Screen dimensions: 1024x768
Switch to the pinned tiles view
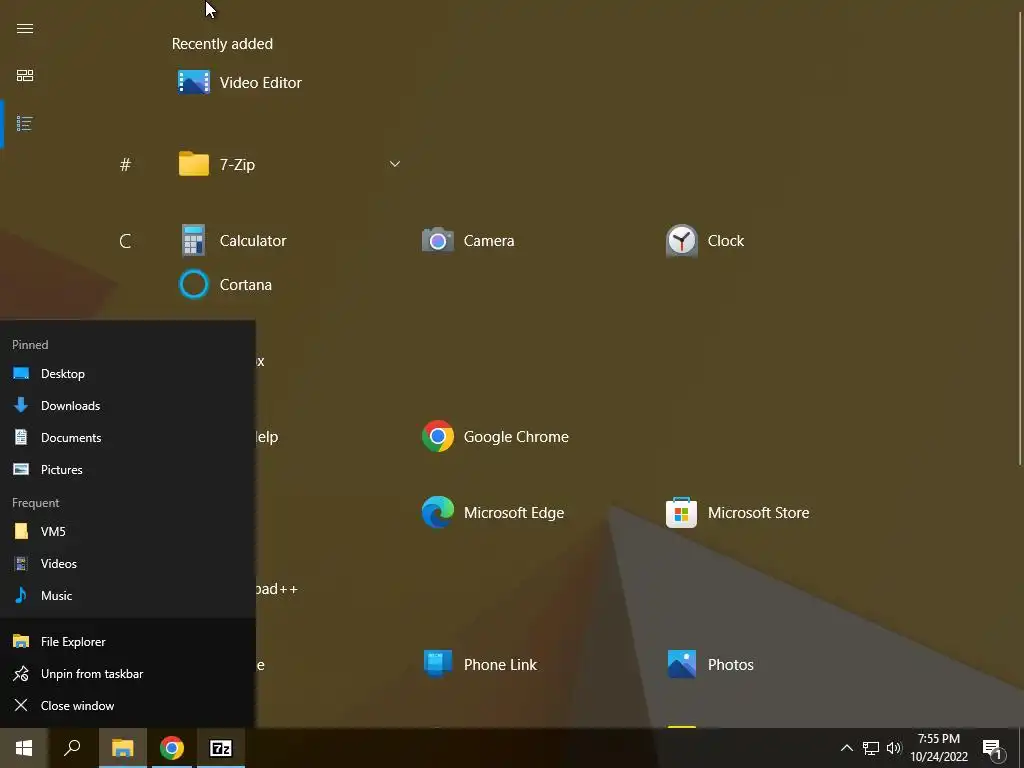coord(25,76)
